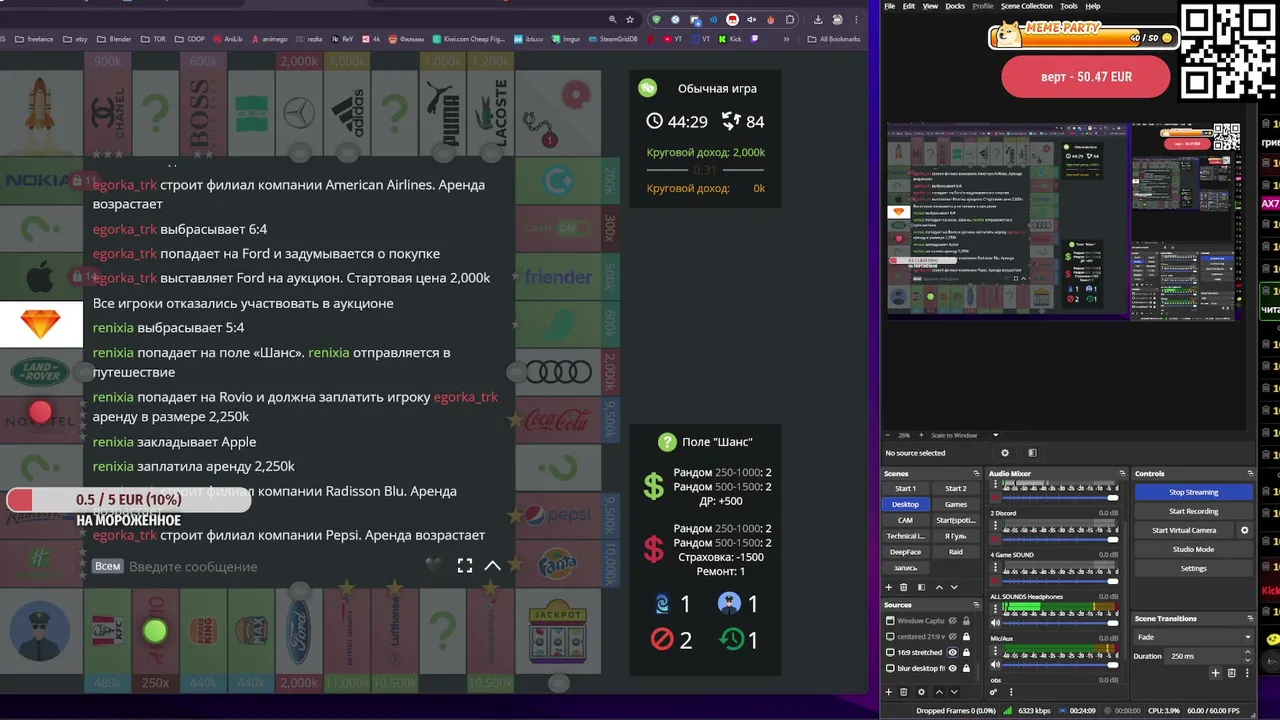Open filters icon beside No source selected
1280x720 pixels.
[x=1032, y=453]
